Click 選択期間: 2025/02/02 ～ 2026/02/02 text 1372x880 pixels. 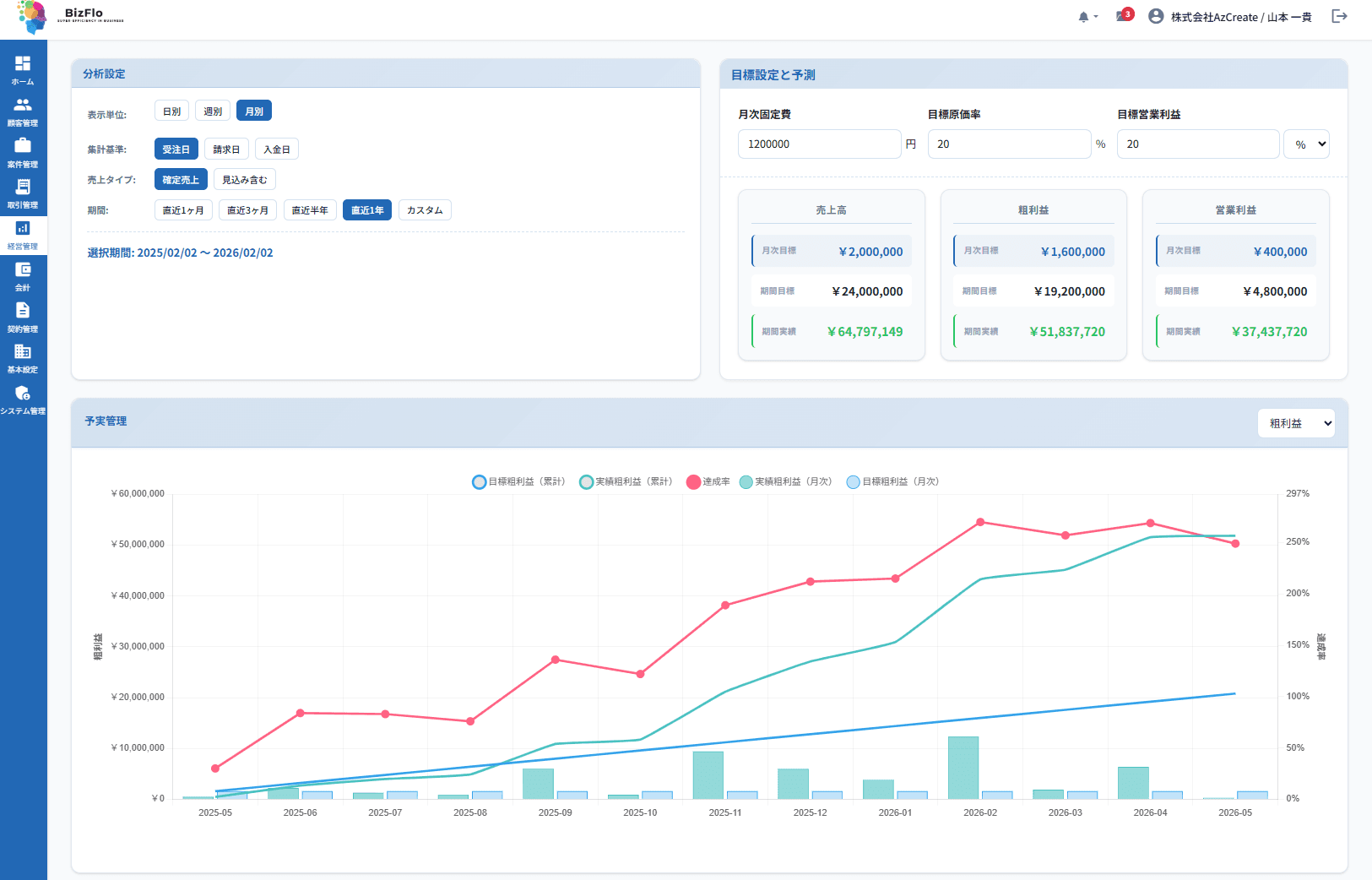180,253
